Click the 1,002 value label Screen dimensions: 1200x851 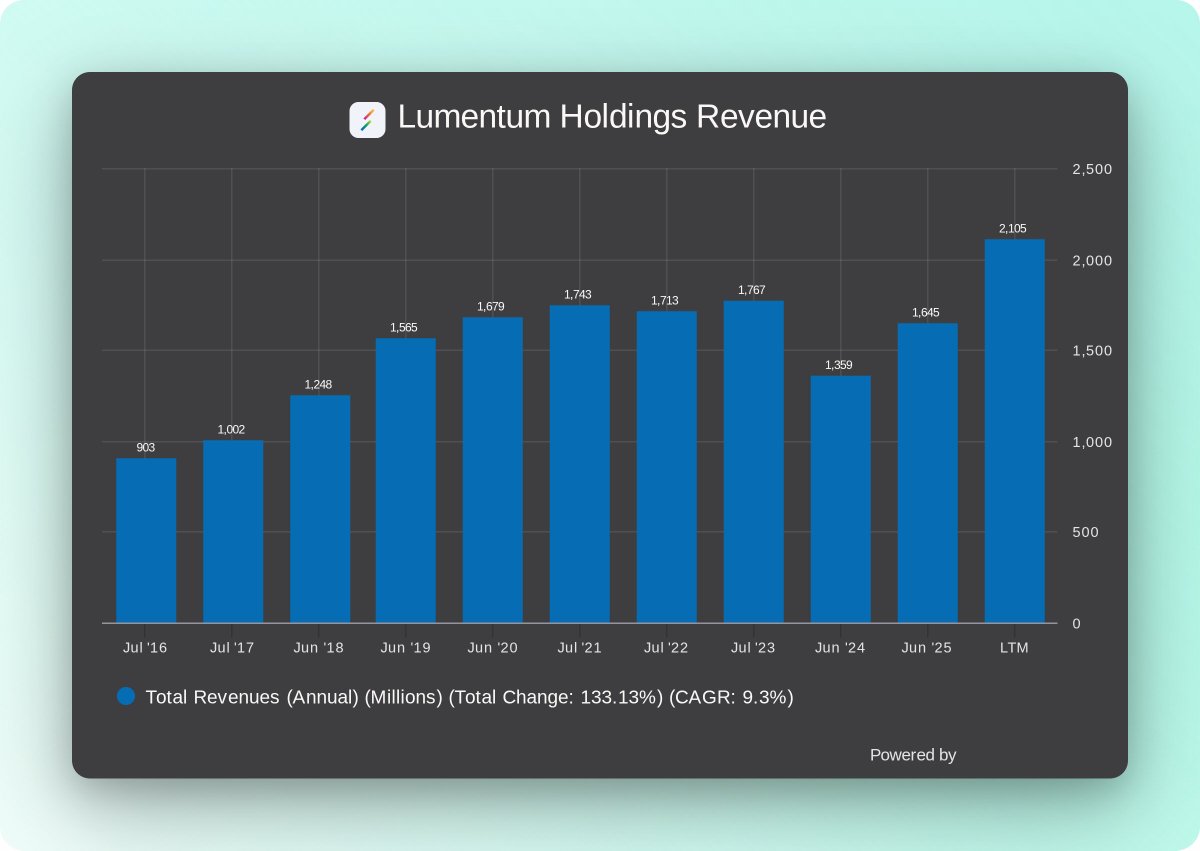231,429
